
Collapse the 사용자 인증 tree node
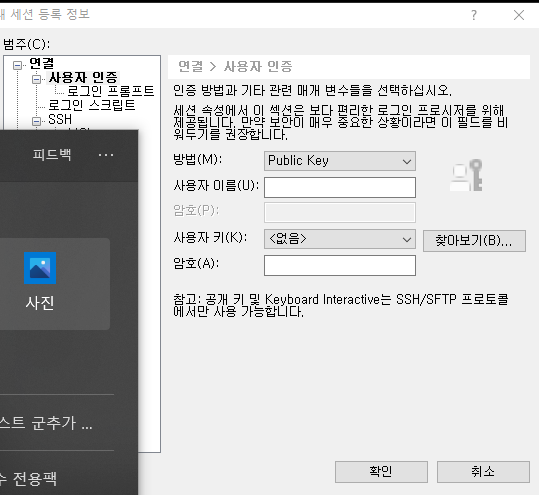coord(36,79)
